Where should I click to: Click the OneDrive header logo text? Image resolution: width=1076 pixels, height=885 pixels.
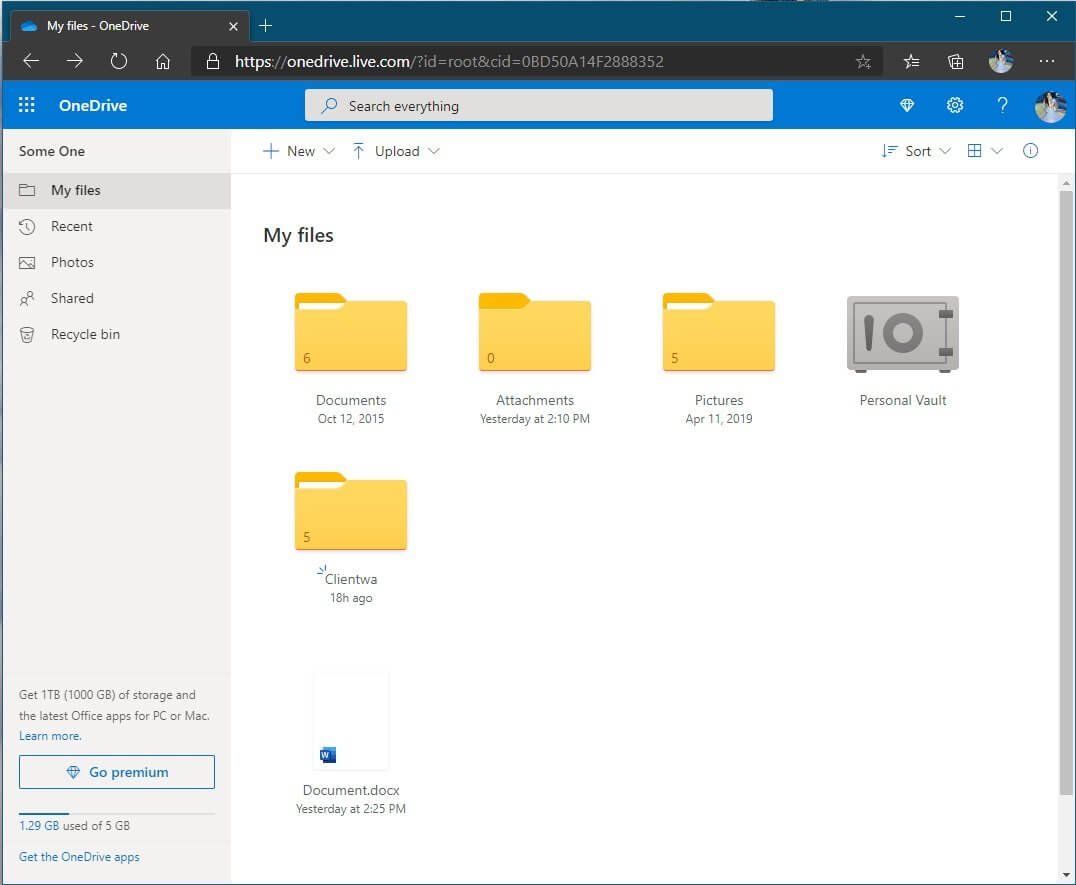pyautogui.click(x=93, y=105)
